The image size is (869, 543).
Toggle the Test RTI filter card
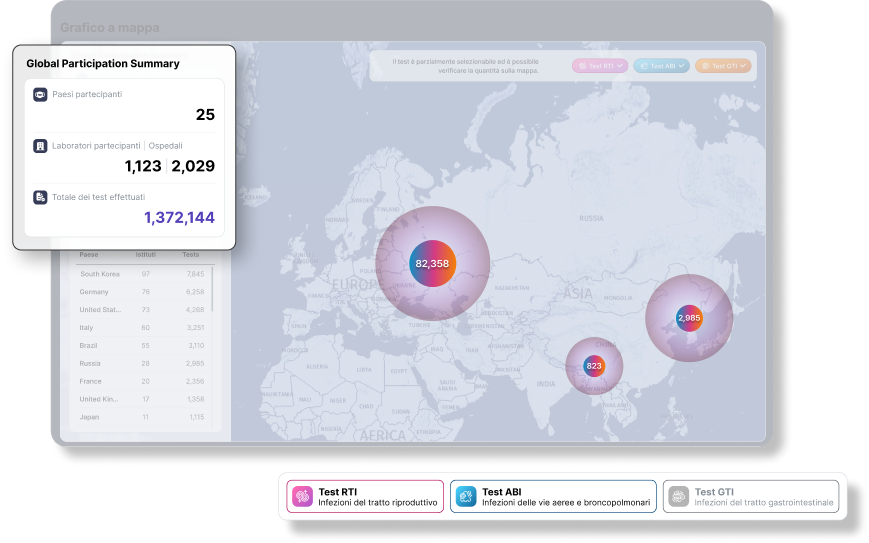point(365,496)
